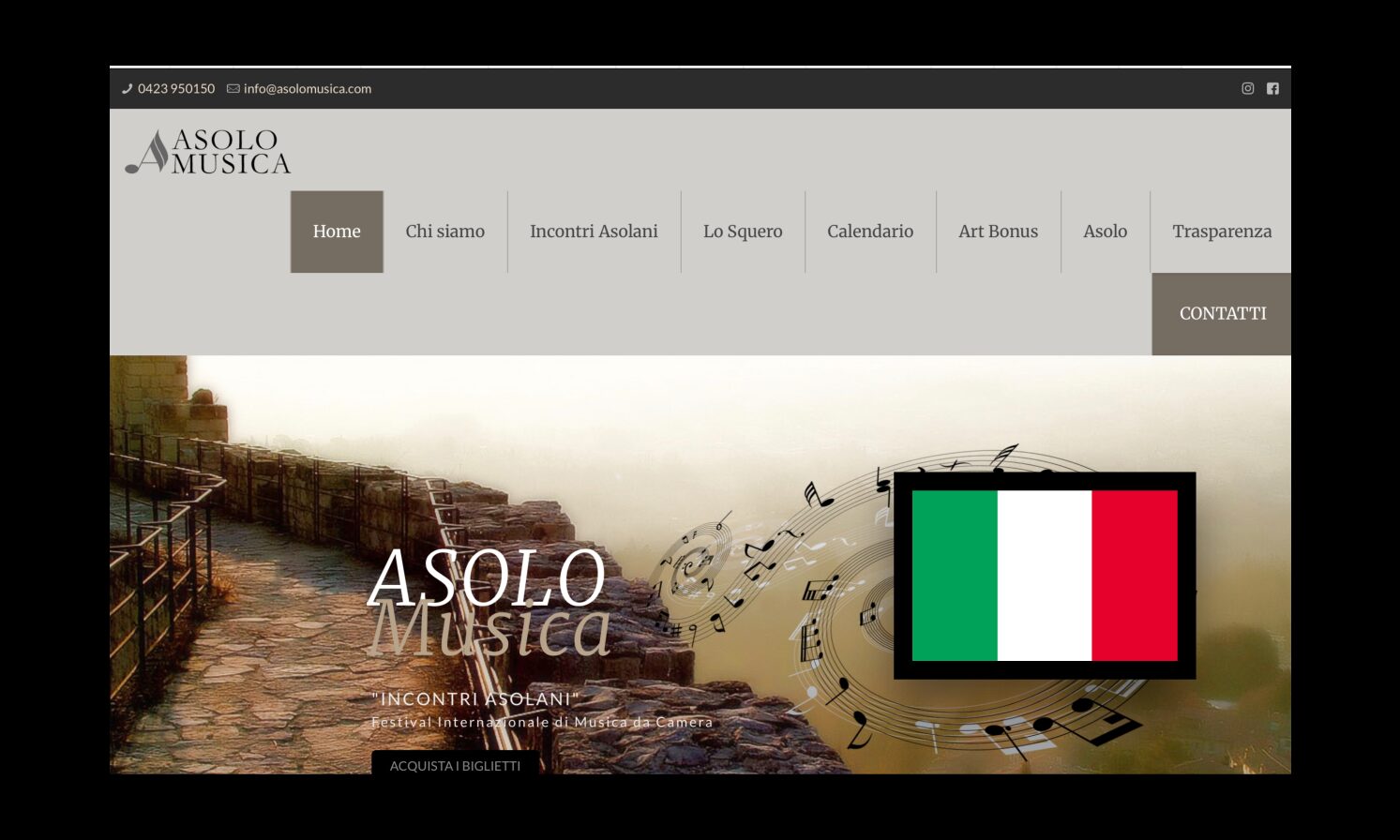This screenshot has height=840, width=1400.
Task: Click the "INCONTRI ASOLANI" heading text
Action: click(474, 699)
